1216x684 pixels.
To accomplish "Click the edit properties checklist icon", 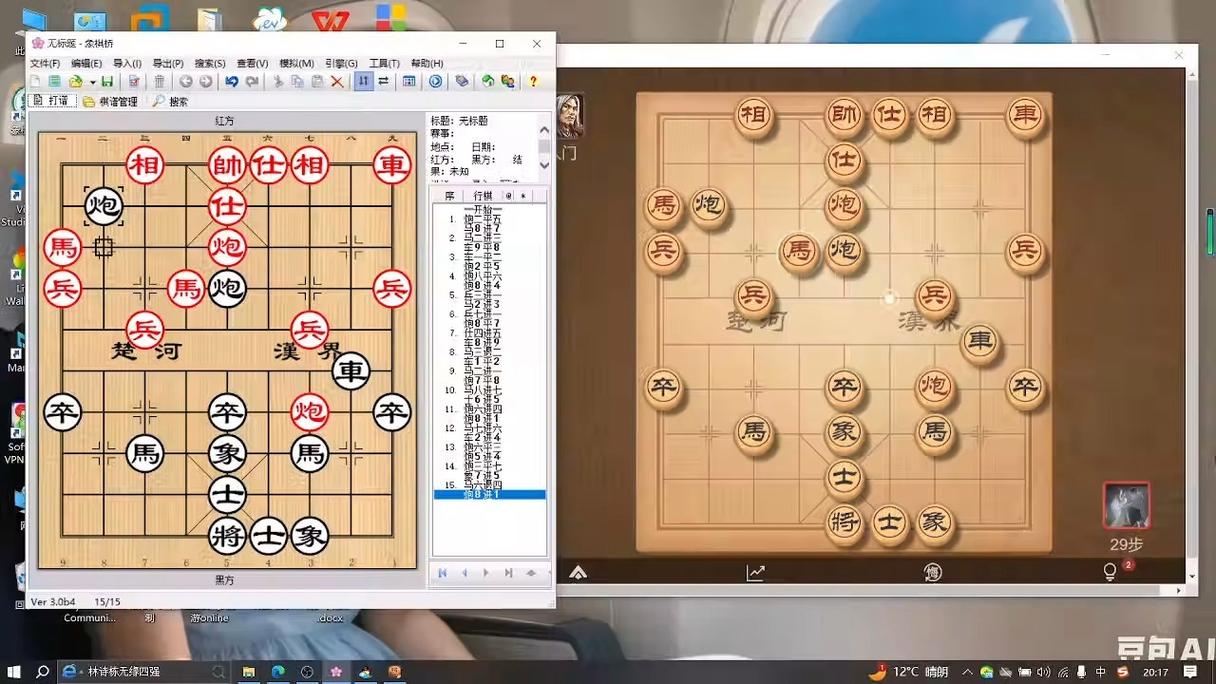I will coord(134,81).
